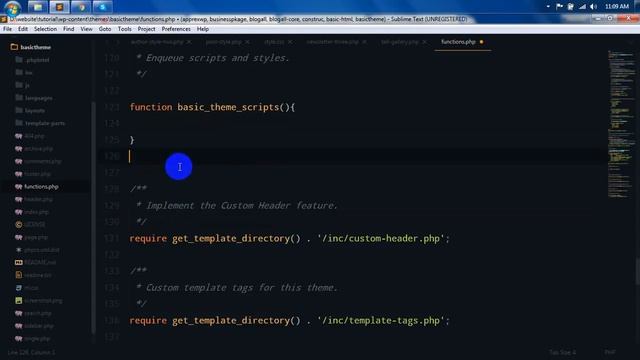This screenshot has height=360, width=640.
Task: Click the function basic_theme_scripts line
Action: (x=212, y=107)
